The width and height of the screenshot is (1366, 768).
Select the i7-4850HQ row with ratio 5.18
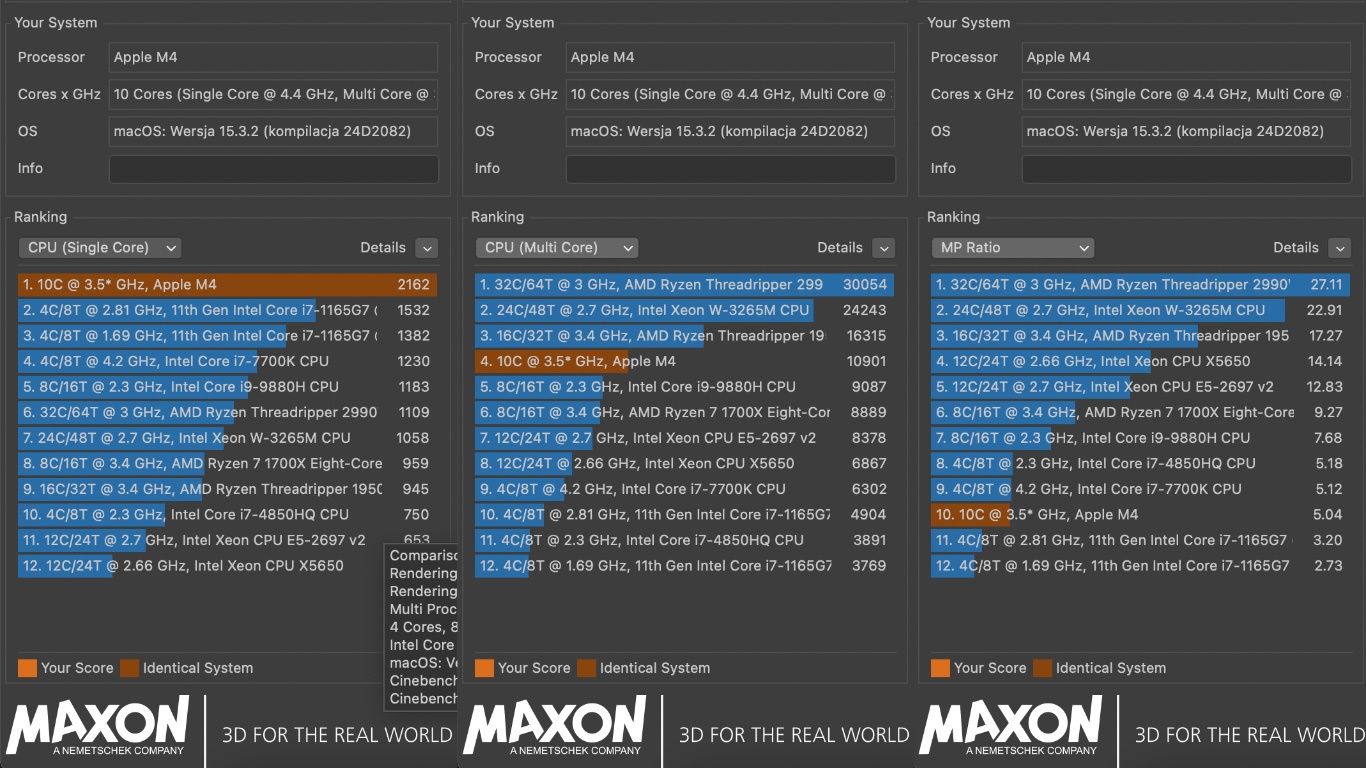pos(1140,464)
